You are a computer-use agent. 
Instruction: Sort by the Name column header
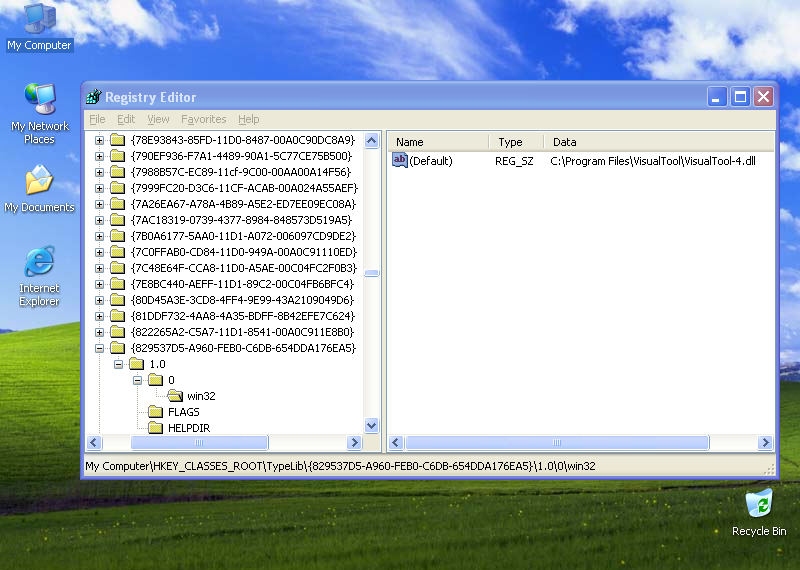tap(438, 142)
